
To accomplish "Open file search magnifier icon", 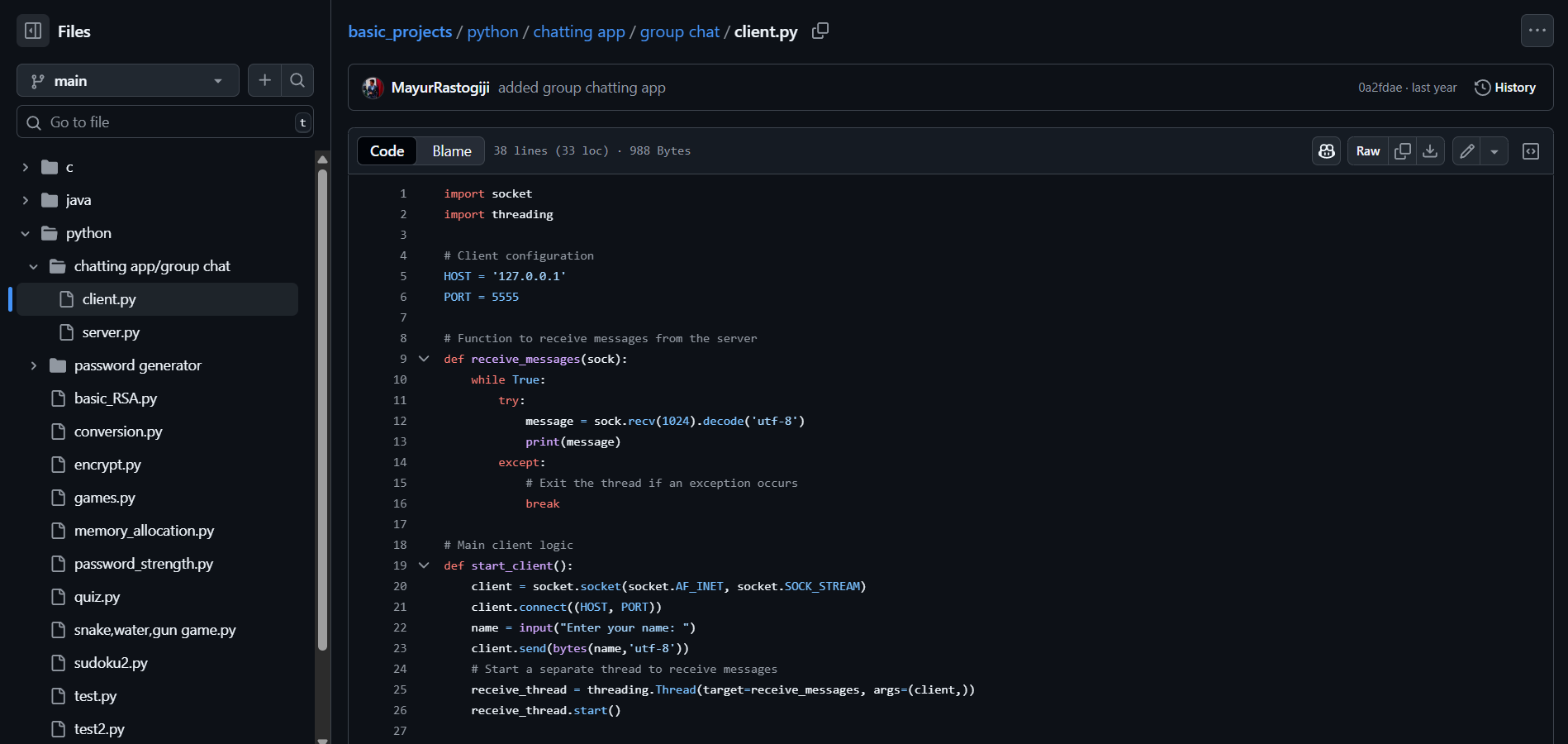I will point(297,80).
